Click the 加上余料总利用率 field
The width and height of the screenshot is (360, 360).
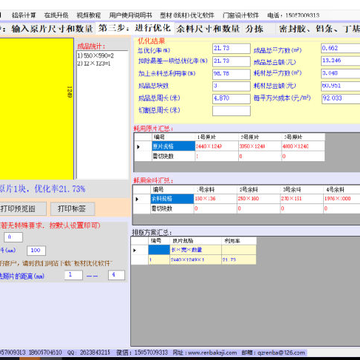[231, 74]
